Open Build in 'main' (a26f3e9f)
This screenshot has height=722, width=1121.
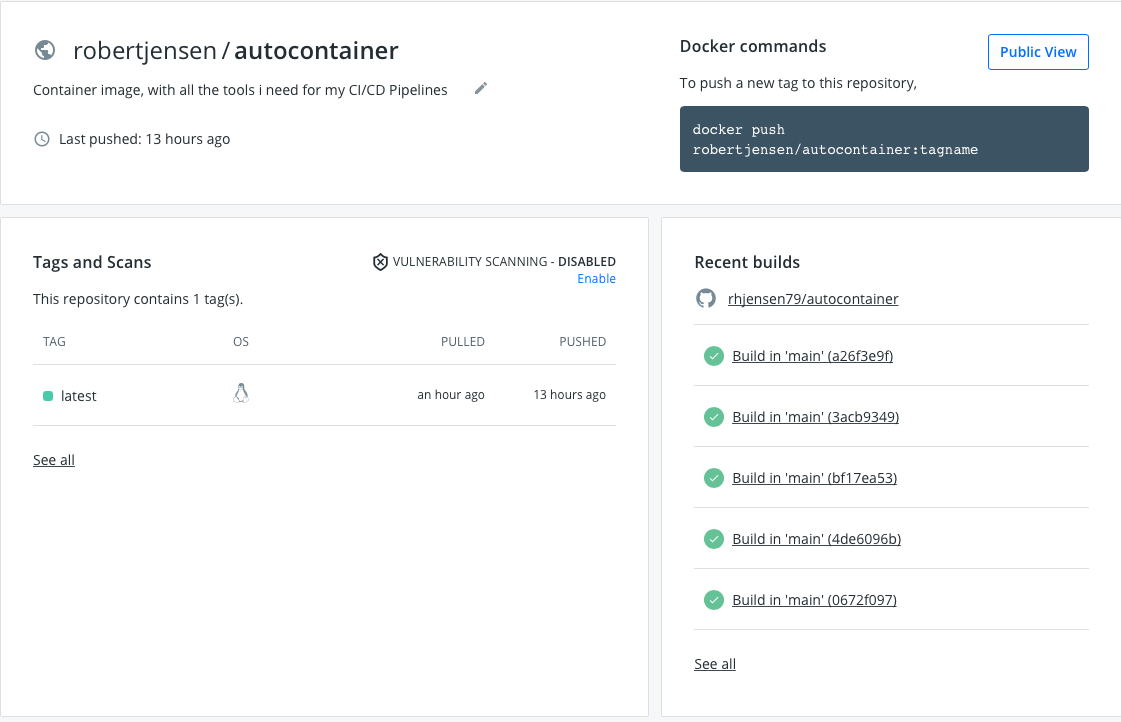(x=812, y=356)
